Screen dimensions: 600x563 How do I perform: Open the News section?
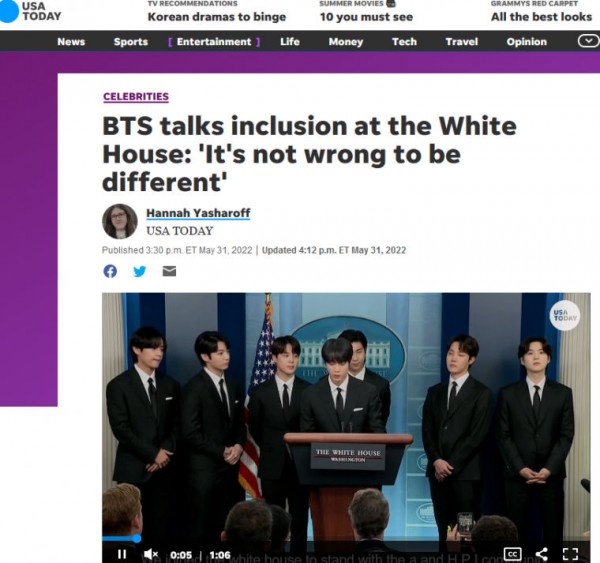(x=71, y=42)
